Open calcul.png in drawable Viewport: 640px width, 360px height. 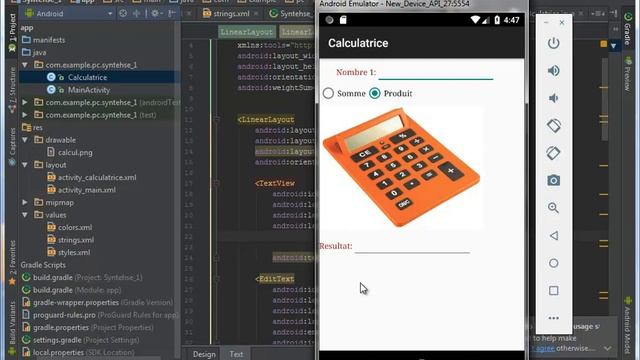[75, 152]
